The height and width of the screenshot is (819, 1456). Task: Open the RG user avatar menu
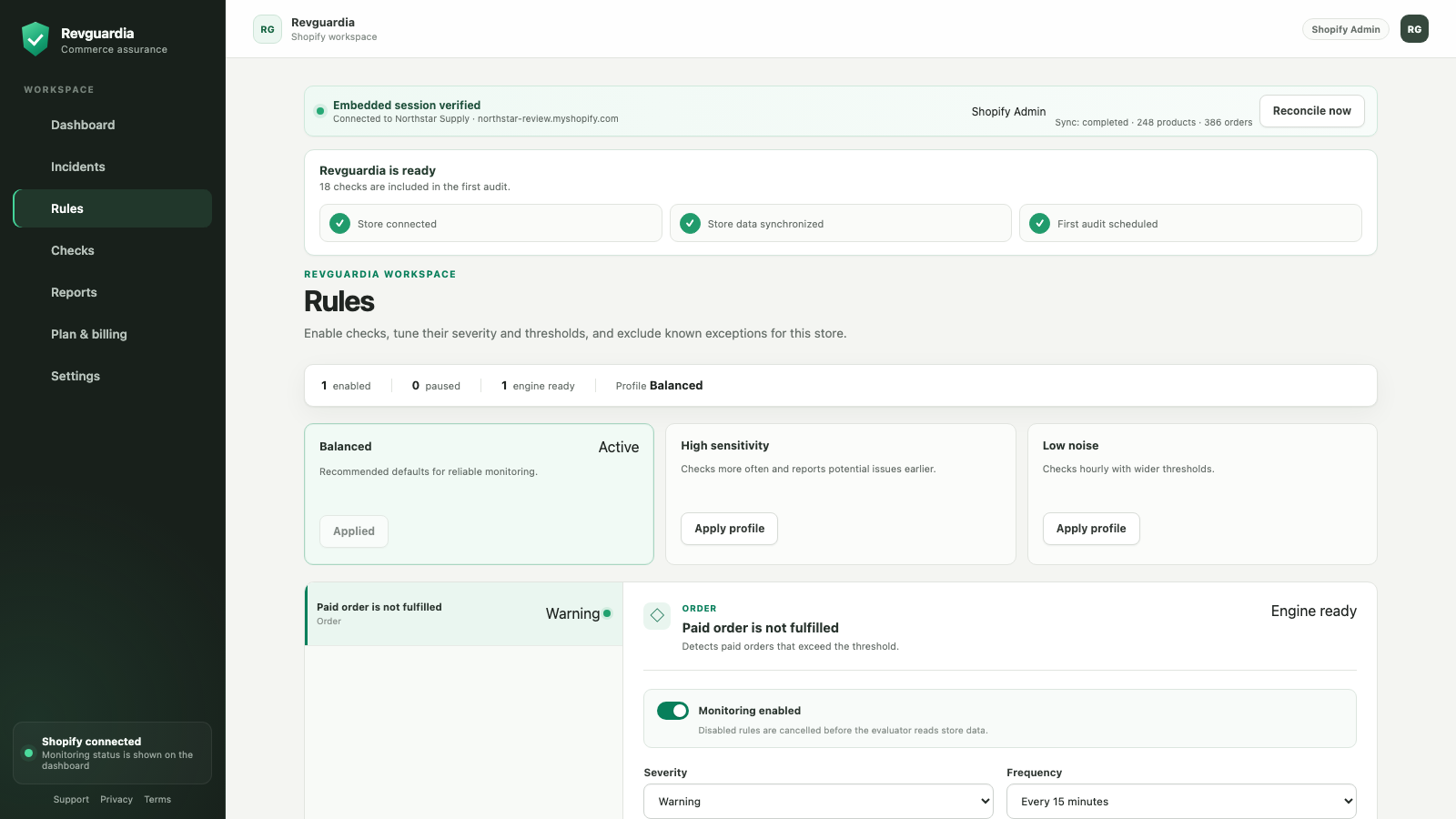point(1414,29)
